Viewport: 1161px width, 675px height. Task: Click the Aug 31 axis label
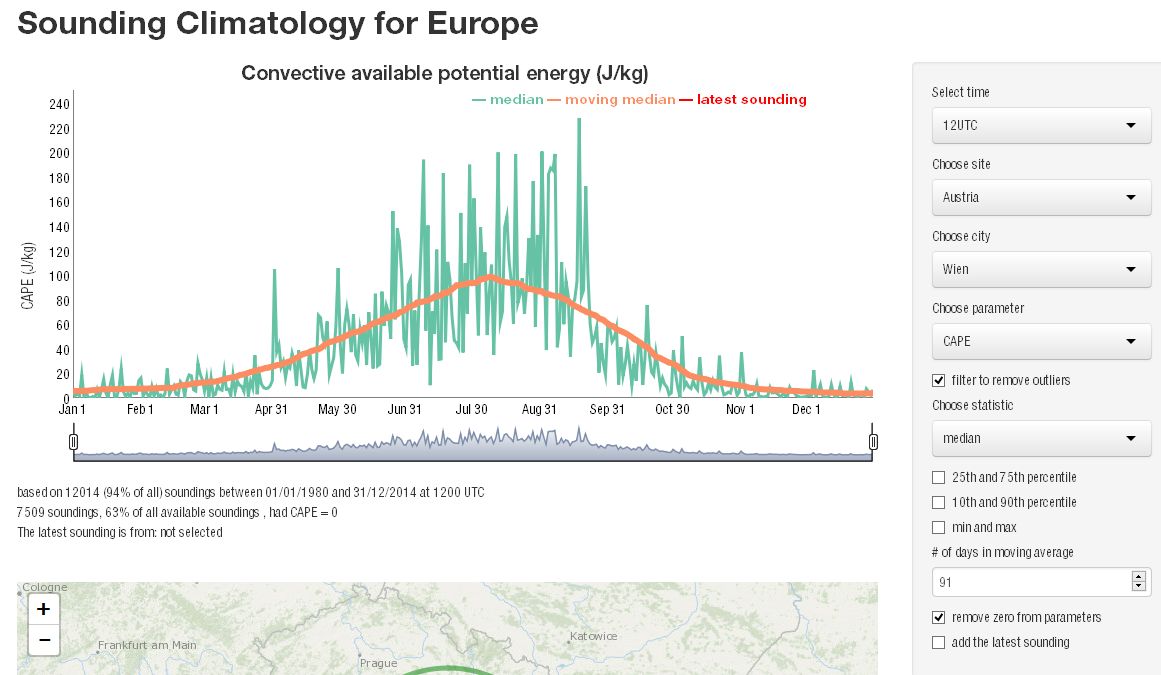[x=539, y=409]
